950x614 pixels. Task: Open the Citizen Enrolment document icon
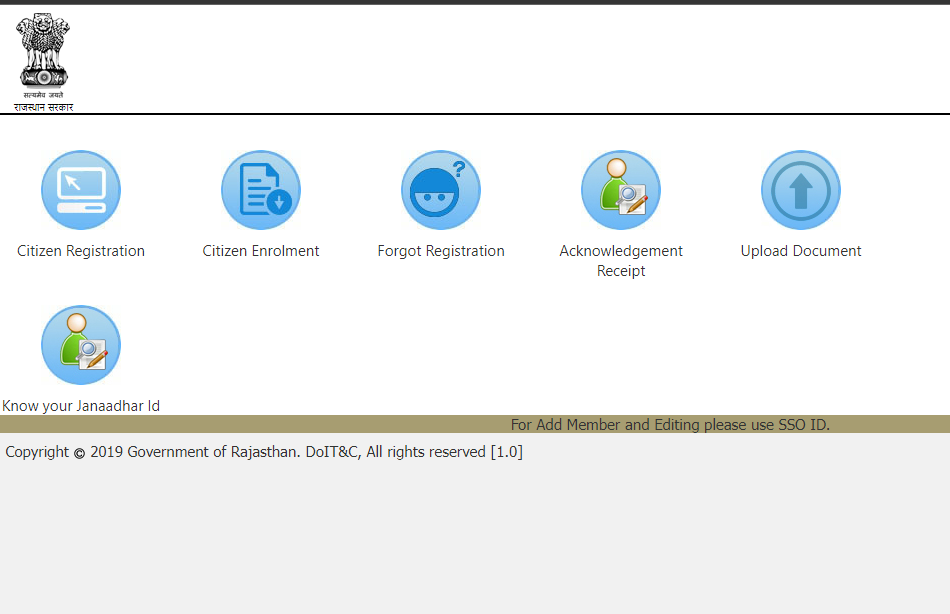point(261,190)
